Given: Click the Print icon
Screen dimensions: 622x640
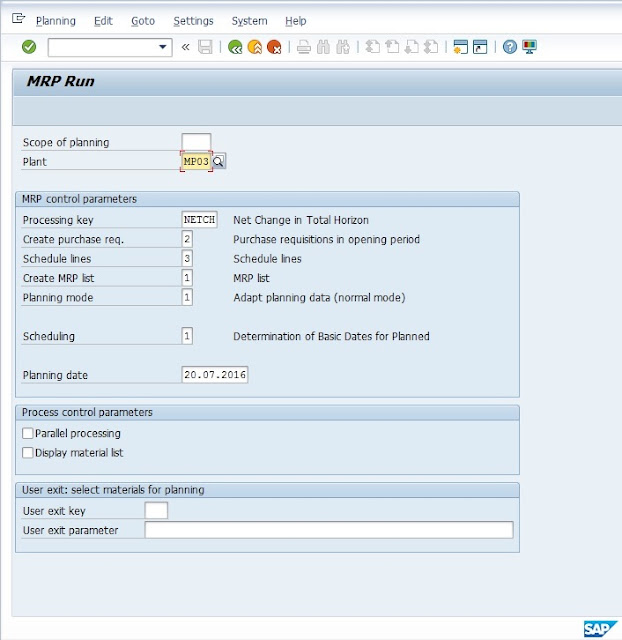Looking at the screenshot, I should [x=303, y=47].
